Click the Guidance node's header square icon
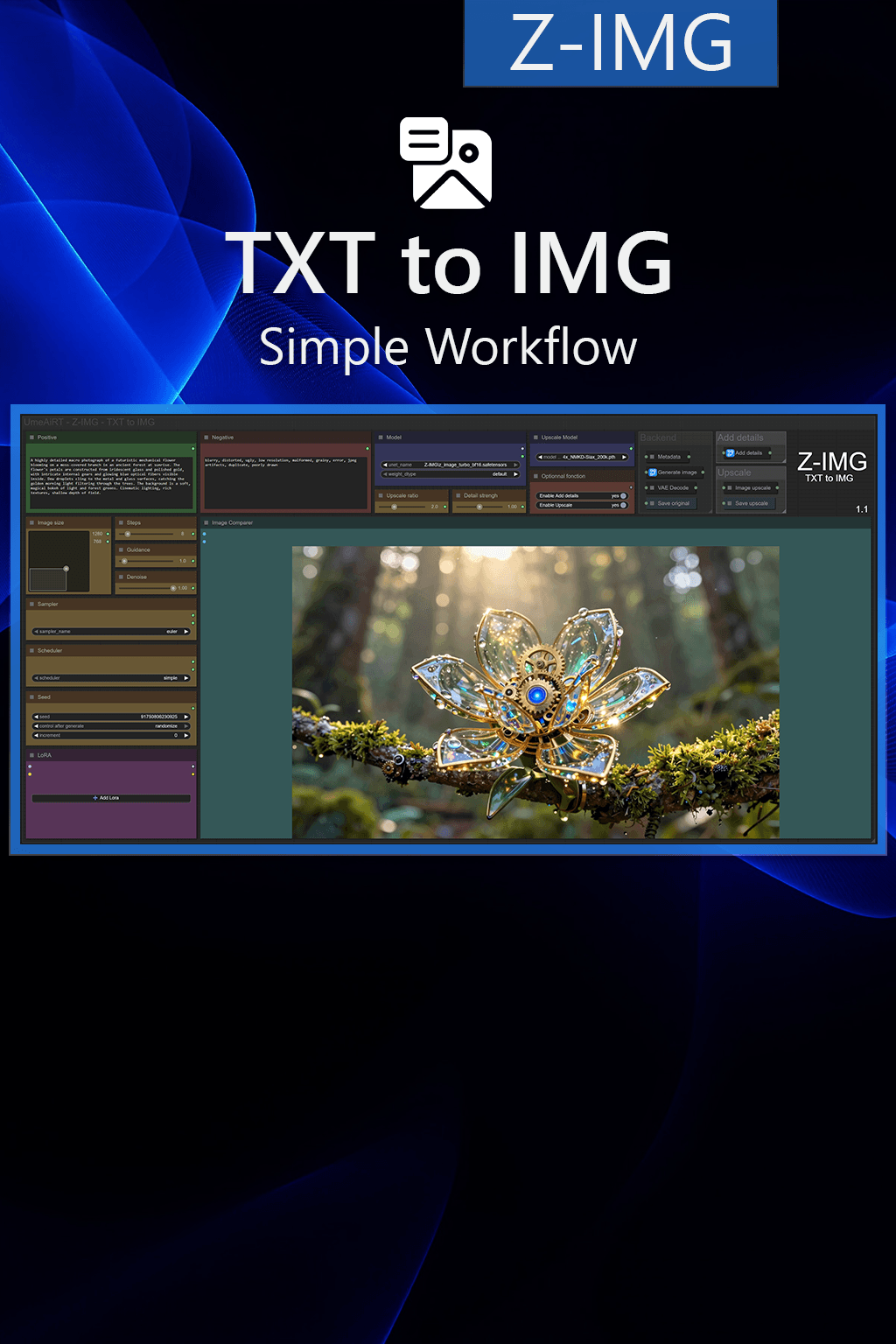This screenshot has height=1344, width=896. (121, 549)
